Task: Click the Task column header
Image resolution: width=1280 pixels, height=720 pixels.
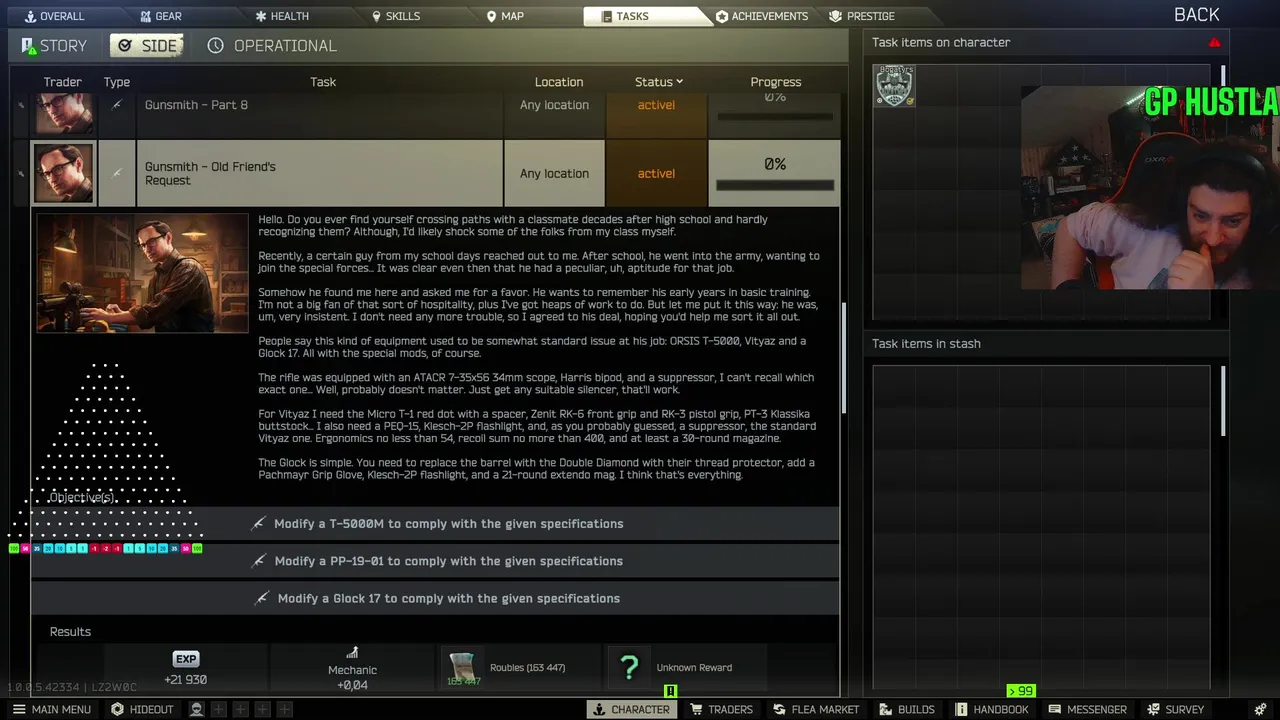Action: tap(323, 82)
